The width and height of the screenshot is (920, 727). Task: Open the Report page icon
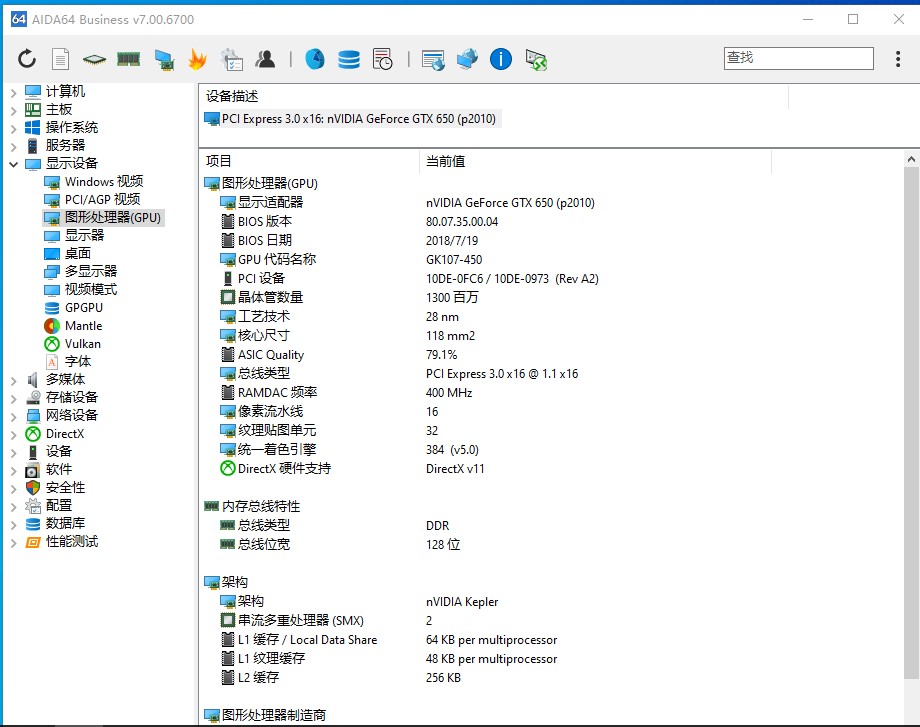[x=60, y=59]
